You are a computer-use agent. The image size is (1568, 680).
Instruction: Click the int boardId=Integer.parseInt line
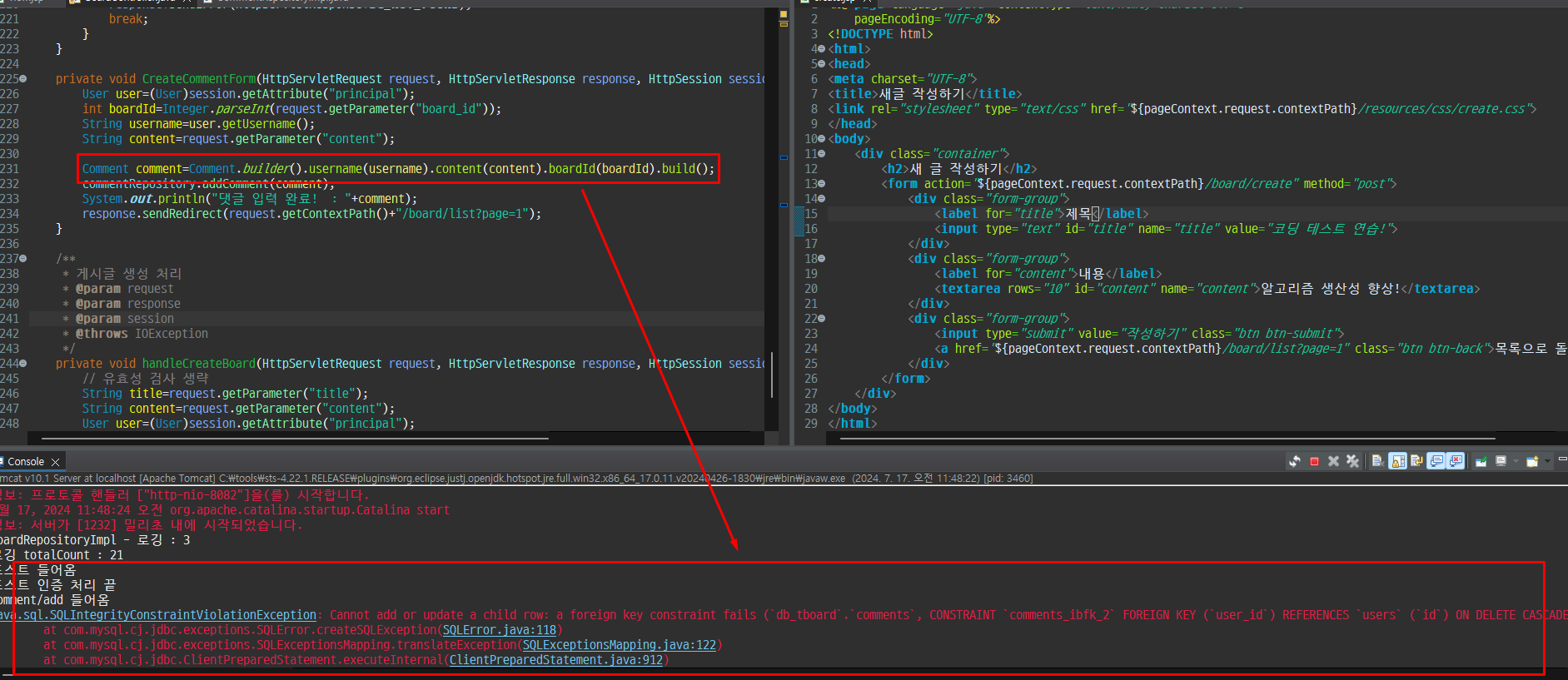291,109
